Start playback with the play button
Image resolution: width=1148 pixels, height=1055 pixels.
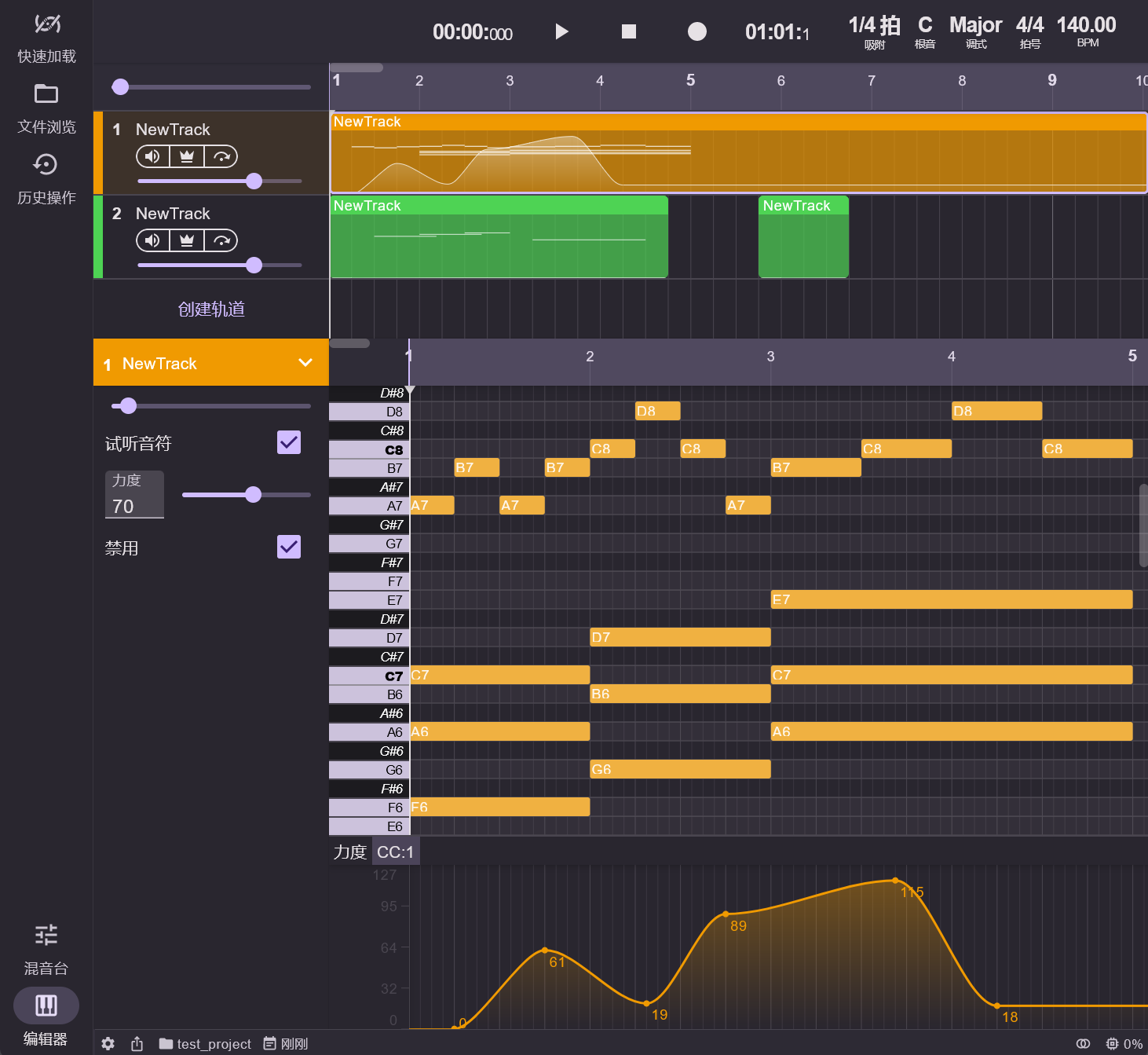click(561, 31)
